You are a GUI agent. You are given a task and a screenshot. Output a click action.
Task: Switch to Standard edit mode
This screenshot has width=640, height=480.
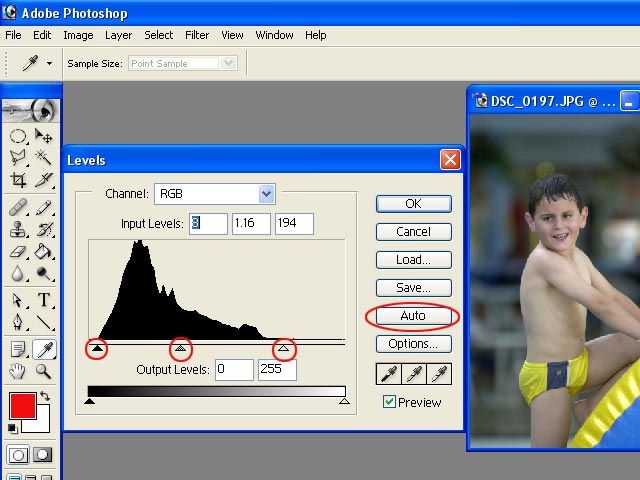pos(18,455)
